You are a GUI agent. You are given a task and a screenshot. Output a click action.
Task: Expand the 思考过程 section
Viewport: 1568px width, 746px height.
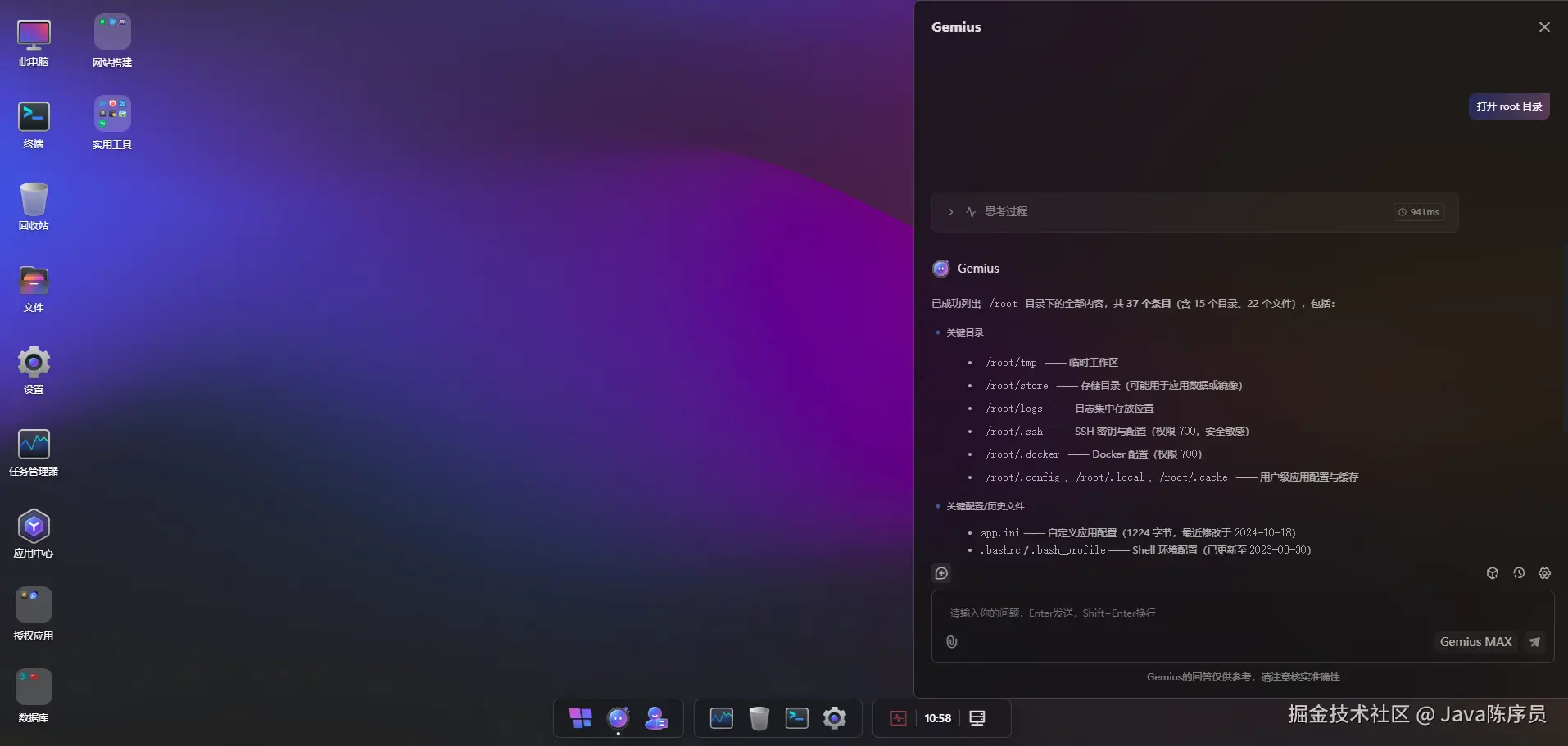(x=1194, y=212)
